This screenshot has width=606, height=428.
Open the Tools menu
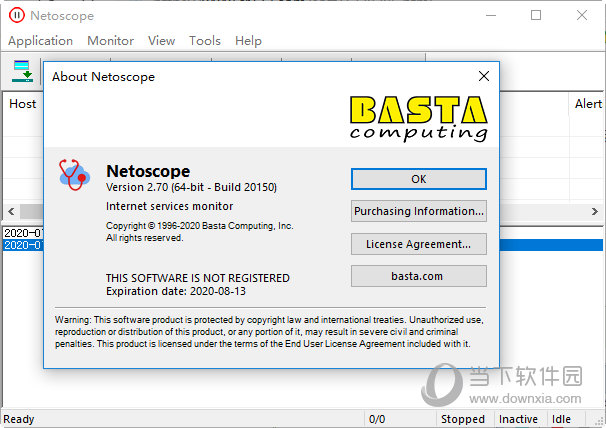(x=205, y=41)
